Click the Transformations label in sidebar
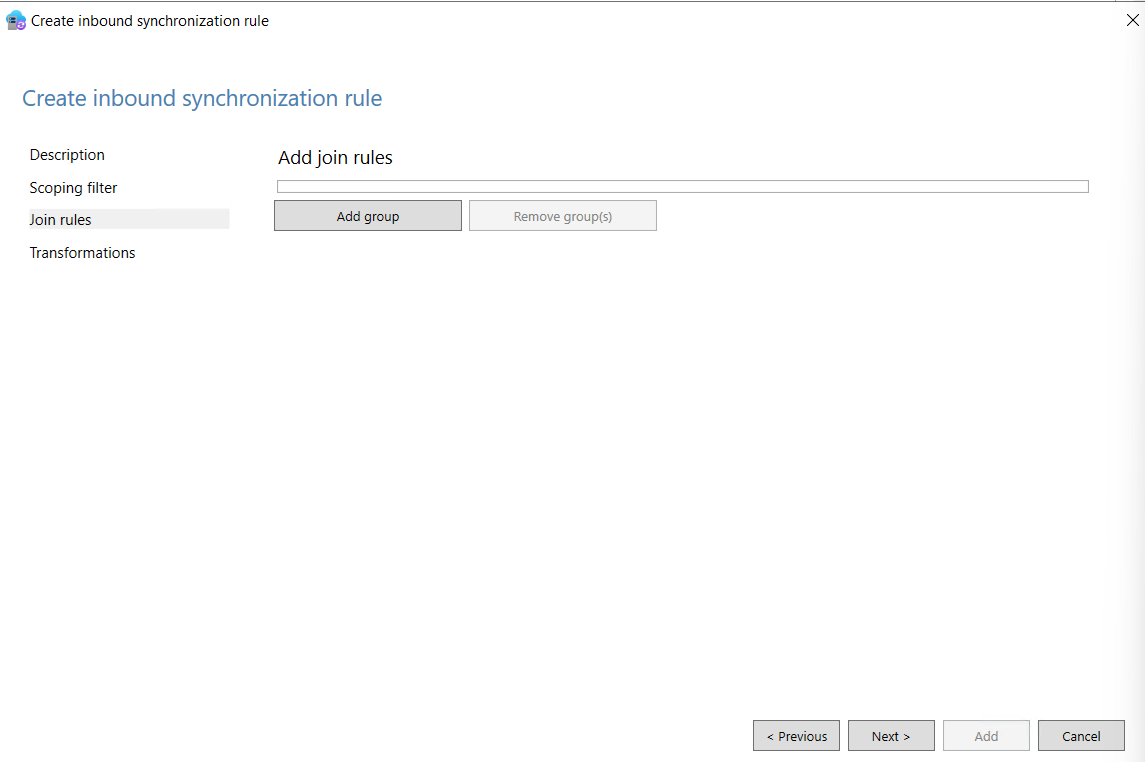 pos(82,252)
